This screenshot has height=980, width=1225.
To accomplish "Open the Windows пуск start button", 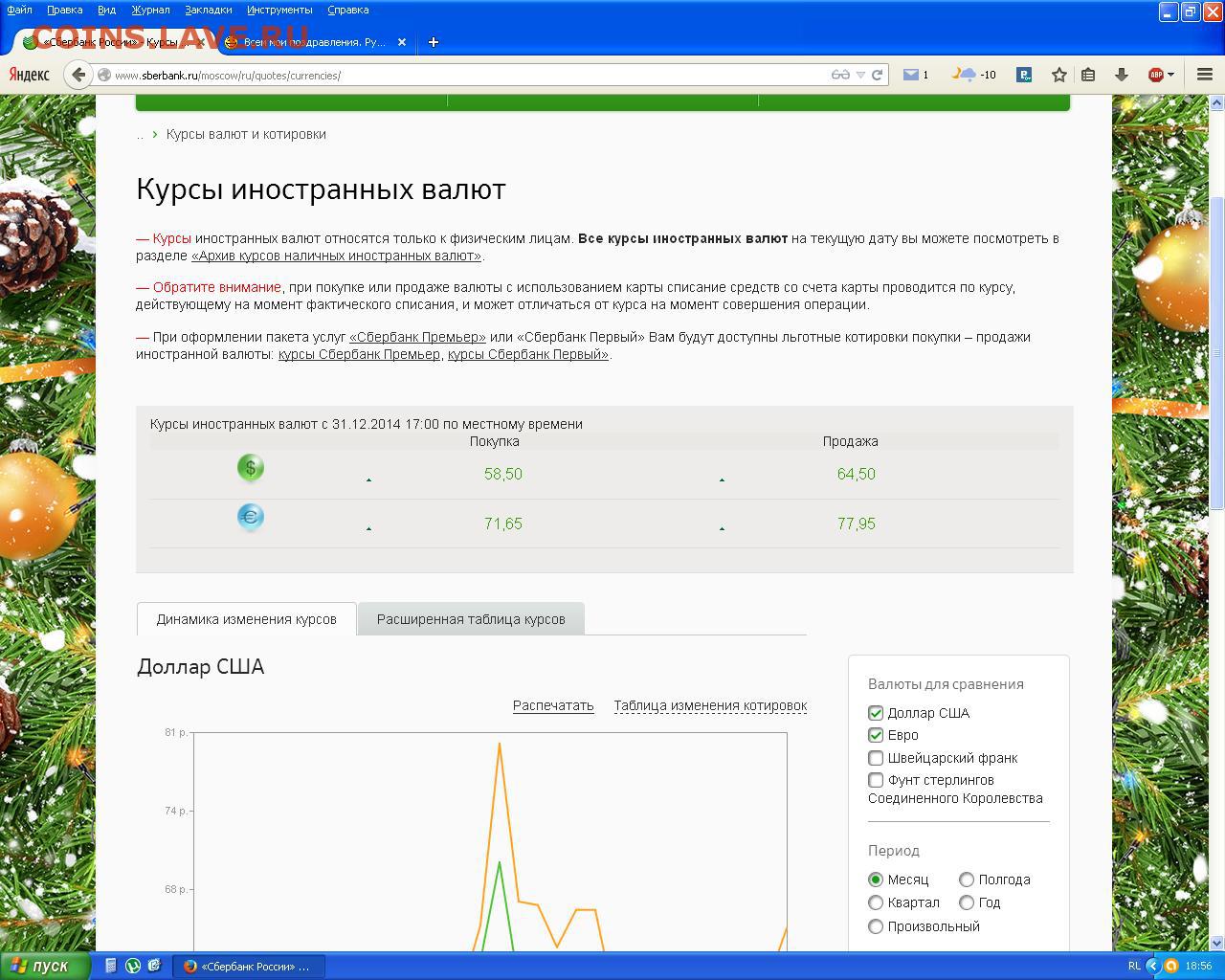I will click(45, 966).
